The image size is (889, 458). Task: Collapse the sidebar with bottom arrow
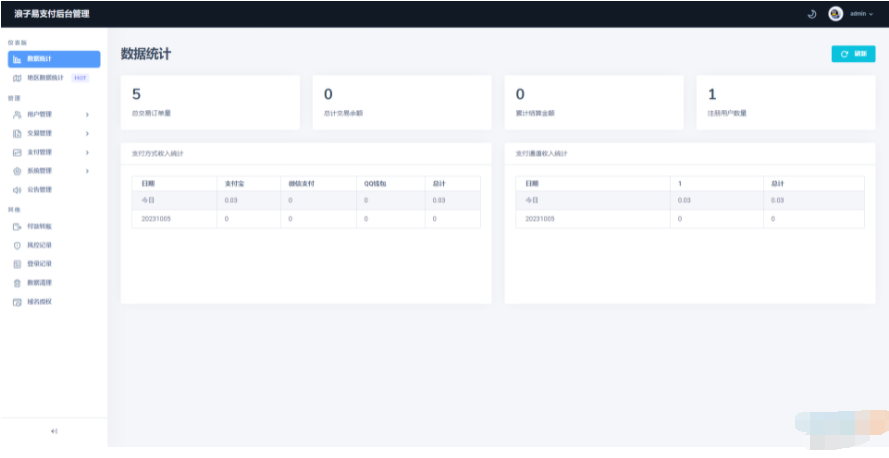click(x=53, y=431)
